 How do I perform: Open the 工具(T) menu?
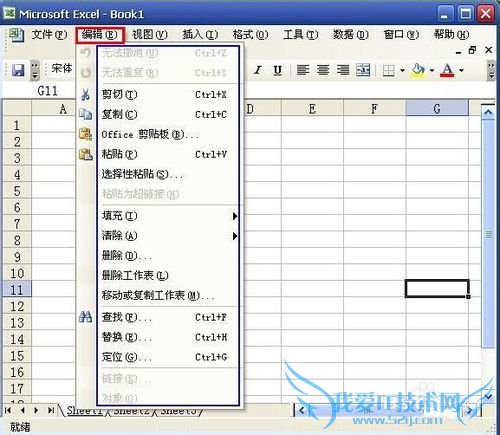[x=301, y=34]
